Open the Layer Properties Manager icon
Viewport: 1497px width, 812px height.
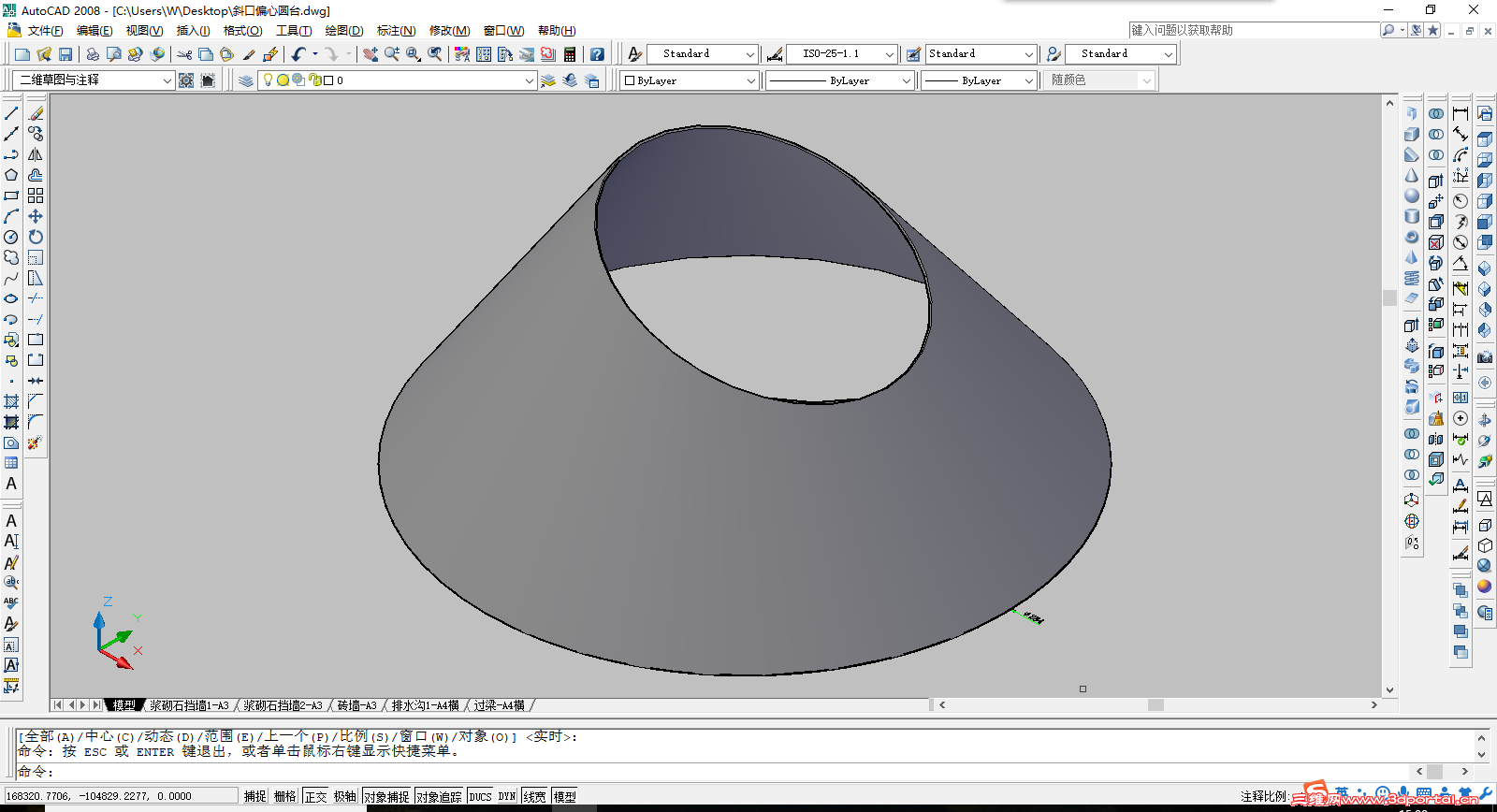(246, 80)
